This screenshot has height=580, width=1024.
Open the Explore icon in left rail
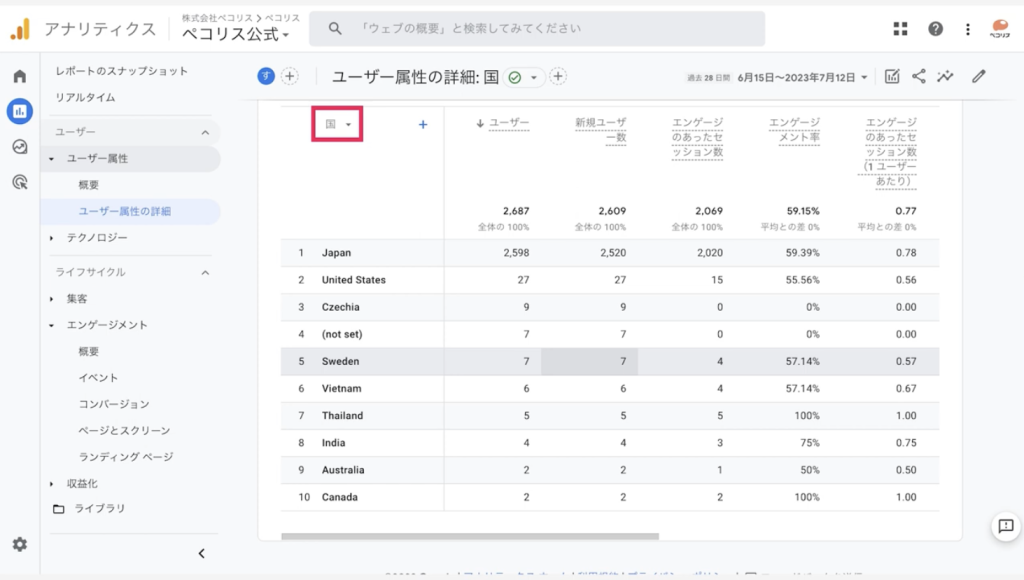pos(20,147)
